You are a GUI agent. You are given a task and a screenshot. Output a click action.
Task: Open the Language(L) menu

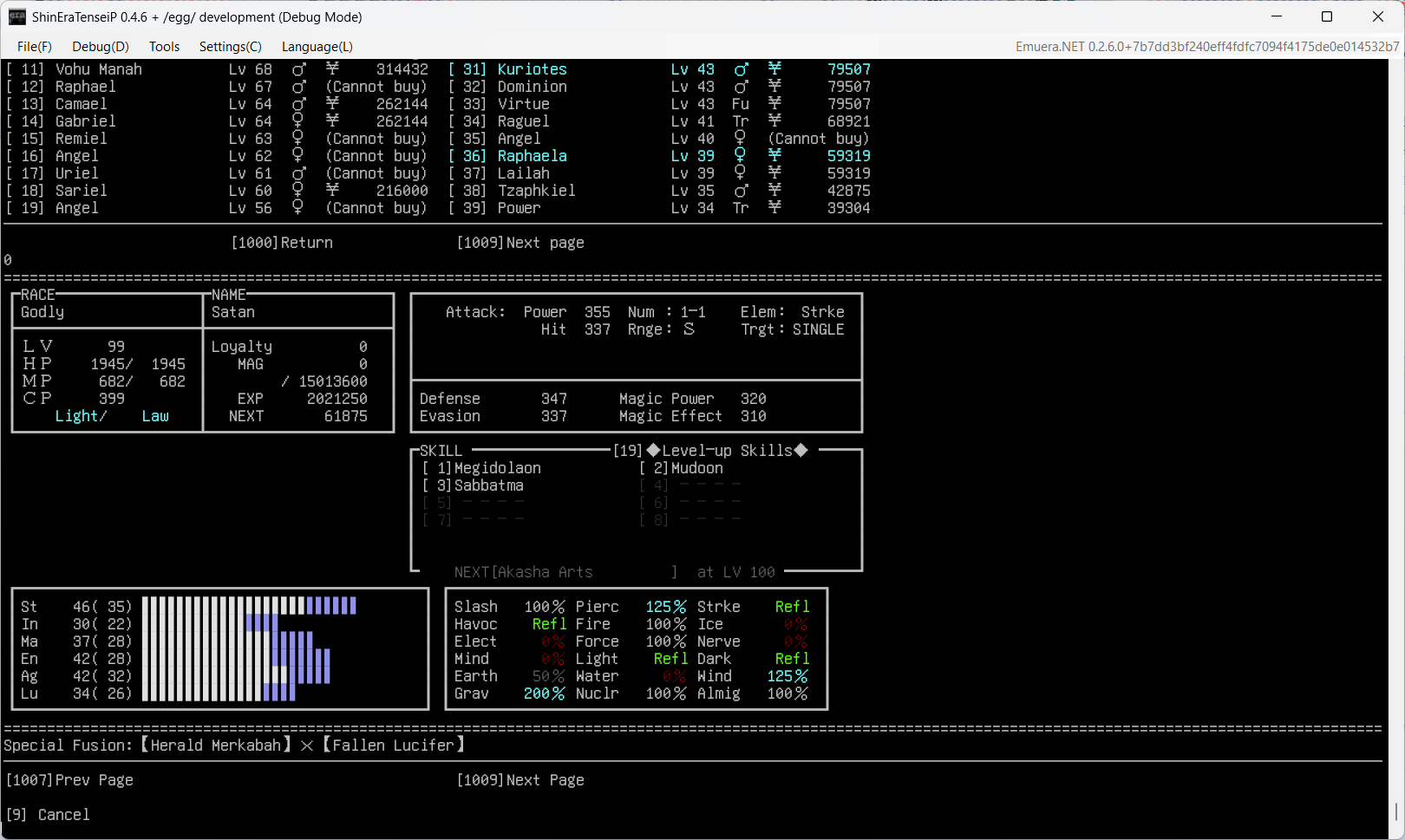317,47
